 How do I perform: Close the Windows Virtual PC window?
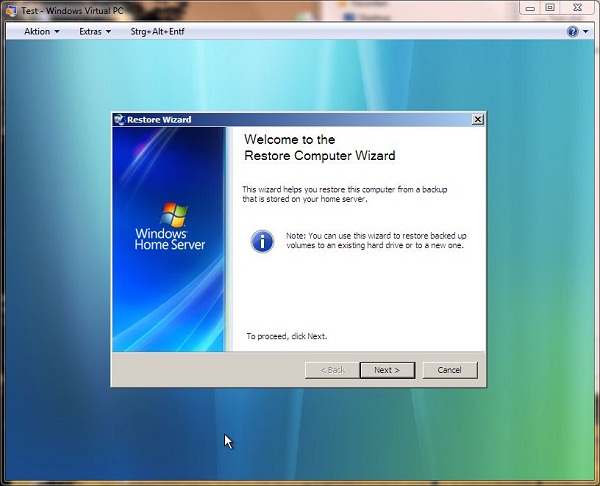[x=578, y=7]
